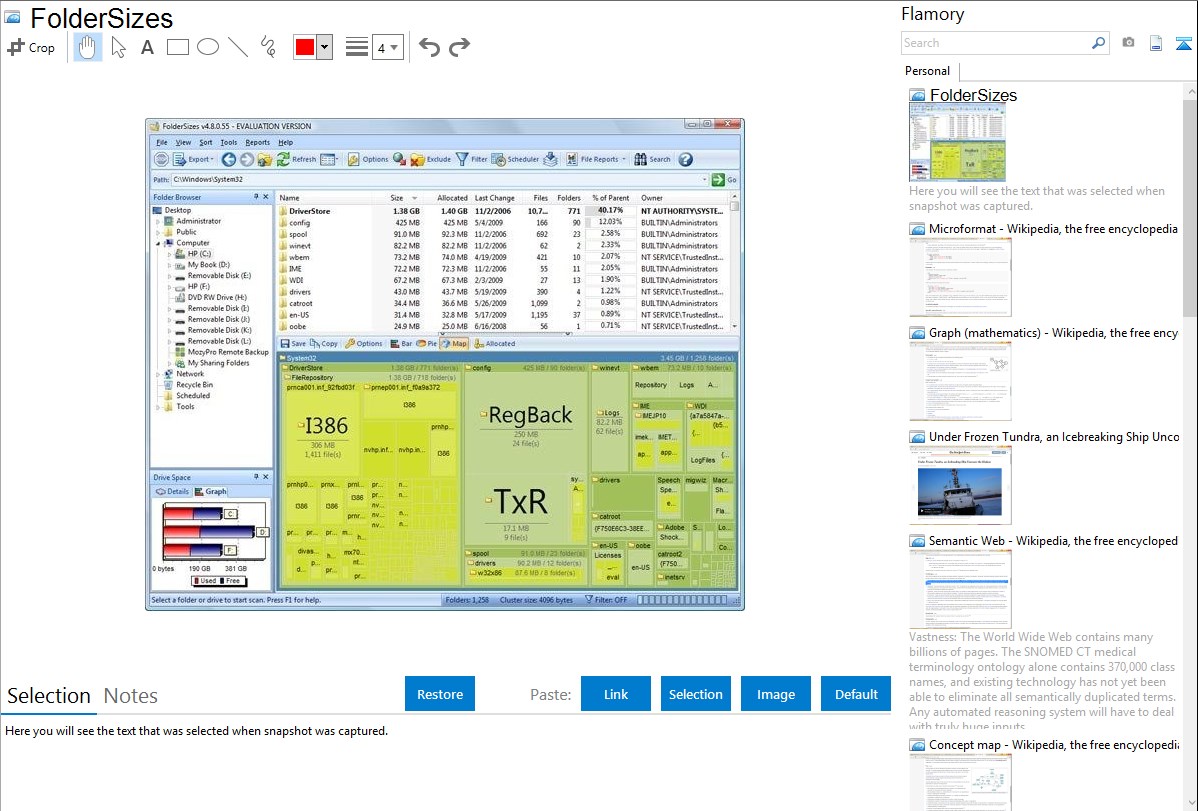This screenshot has width=1198, height=811.
Task: Select the straight line drawing tool
Action: point(238,47)
